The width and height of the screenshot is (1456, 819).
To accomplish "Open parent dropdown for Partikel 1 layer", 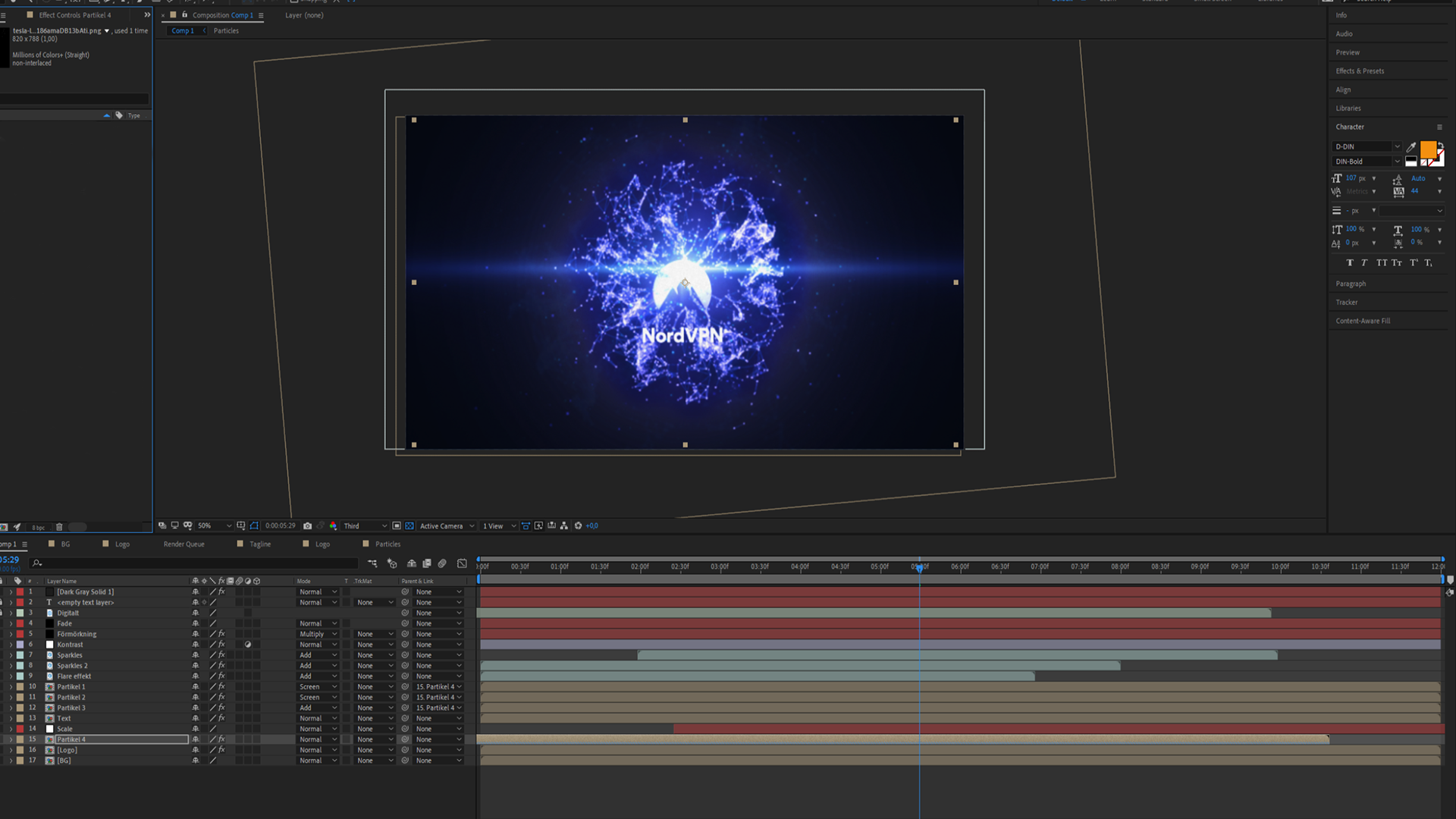I will tap(438, 687).
